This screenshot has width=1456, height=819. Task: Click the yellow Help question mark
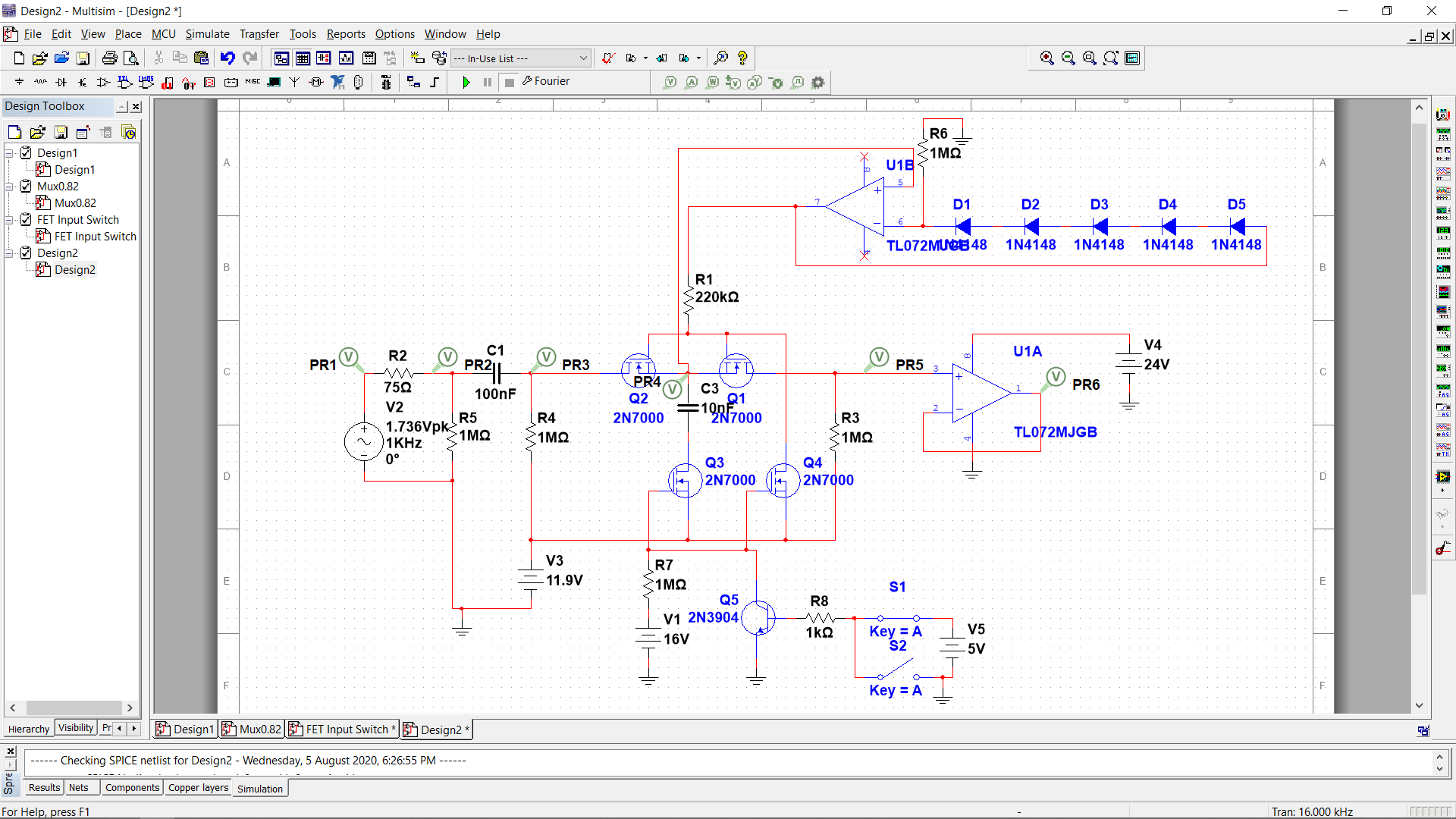pyautogui.click(x=742, y=58)
